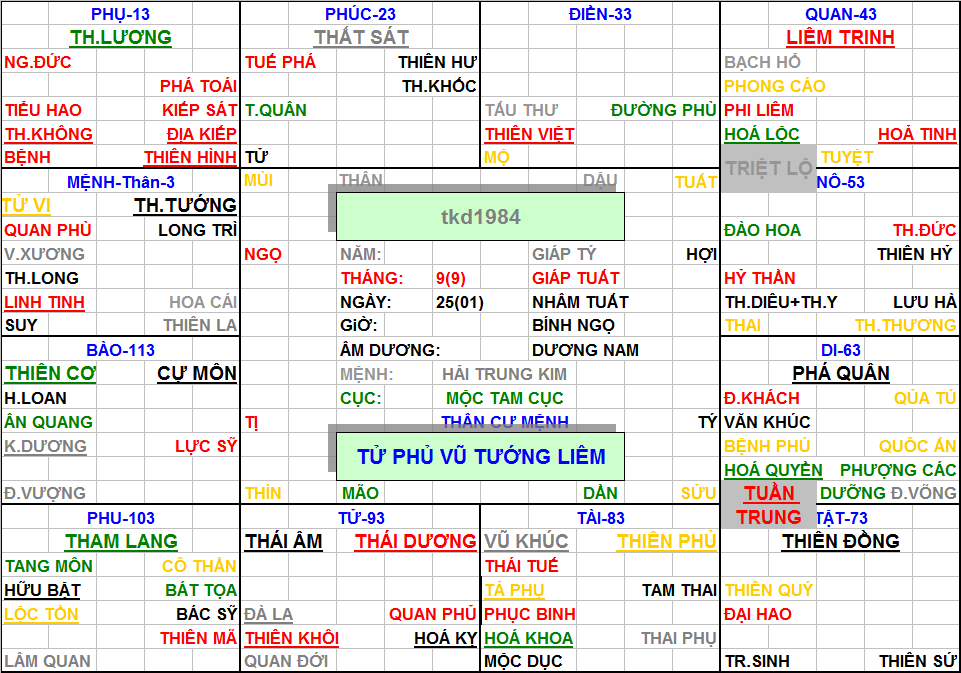Screen dimensions: 961x673
Task: Select the HOÁ QUYỀN cell
Action: [773, 470]
